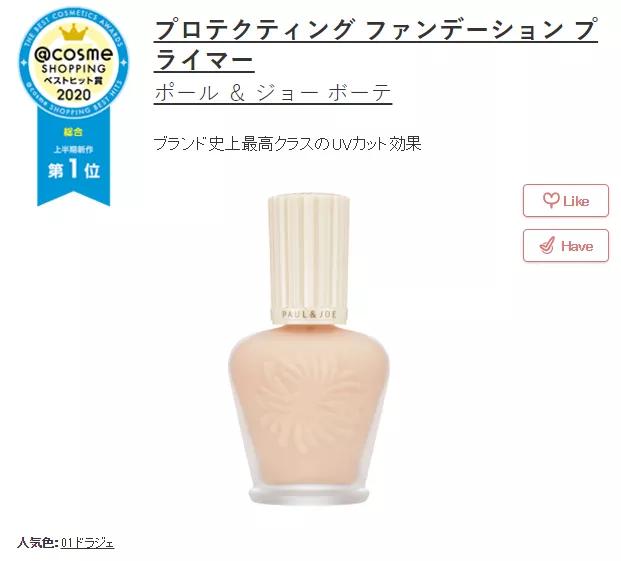Click the embossed flower on the bottle

309,405
